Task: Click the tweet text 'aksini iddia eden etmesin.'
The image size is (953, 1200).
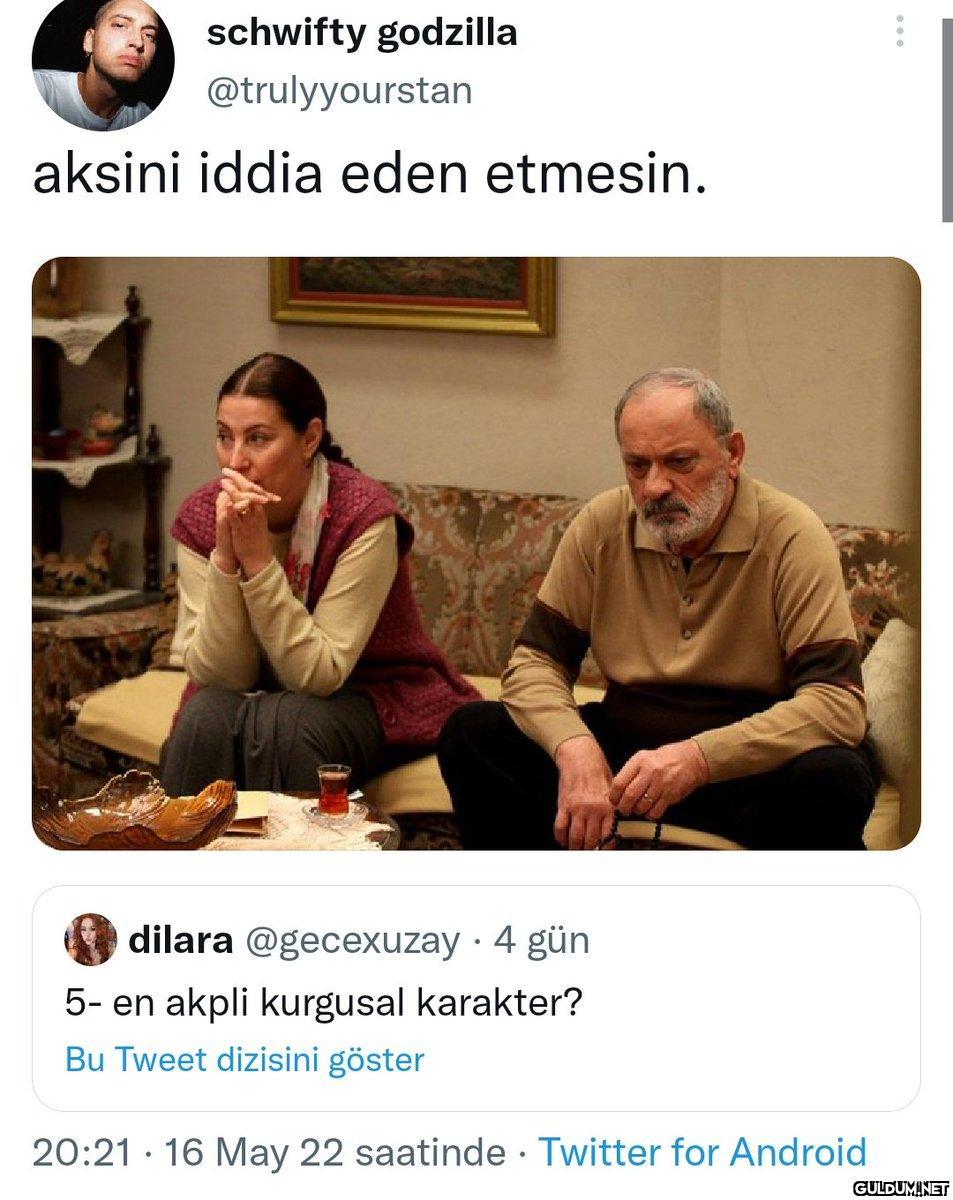Action: (370, 174)
